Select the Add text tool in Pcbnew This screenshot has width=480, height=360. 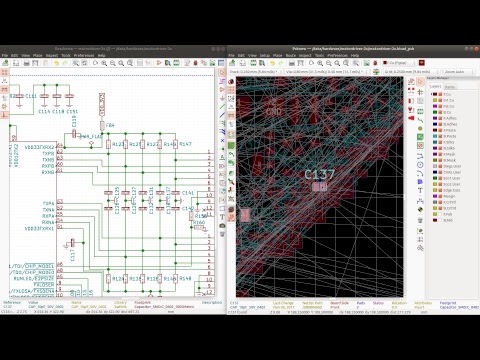coord(420,190)
